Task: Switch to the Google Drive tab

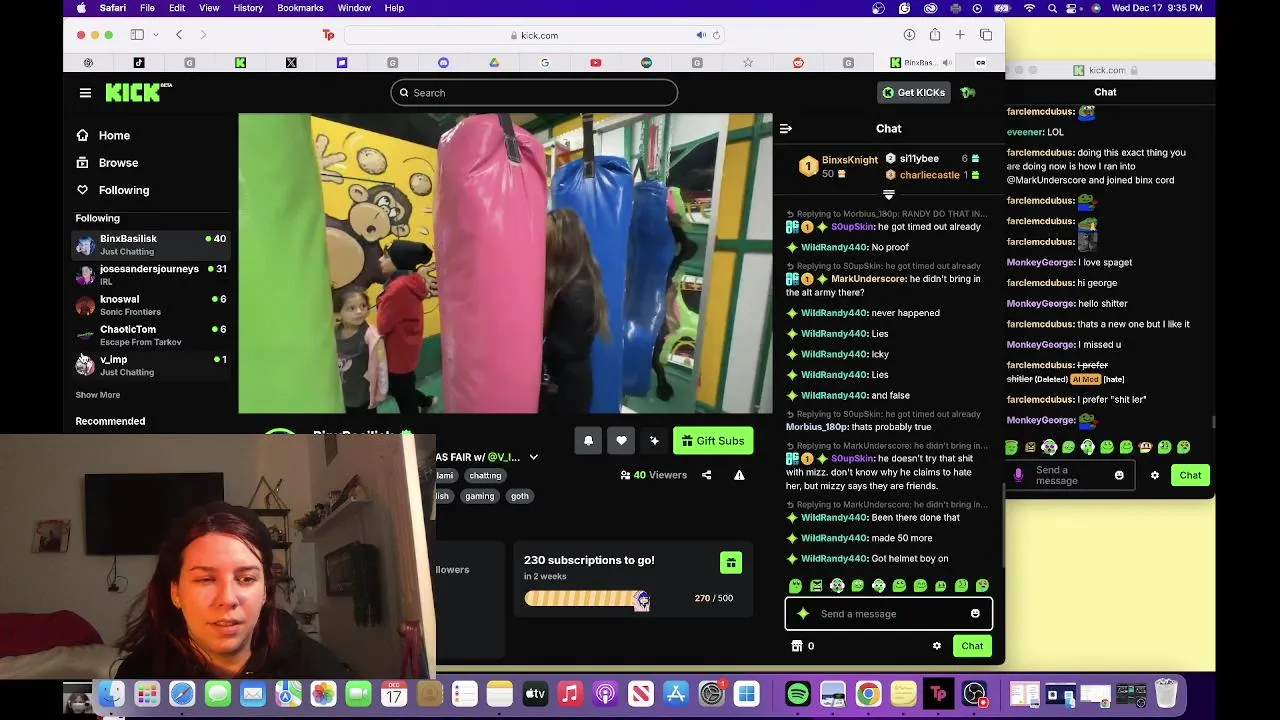Action: click(x=494, y=63)
